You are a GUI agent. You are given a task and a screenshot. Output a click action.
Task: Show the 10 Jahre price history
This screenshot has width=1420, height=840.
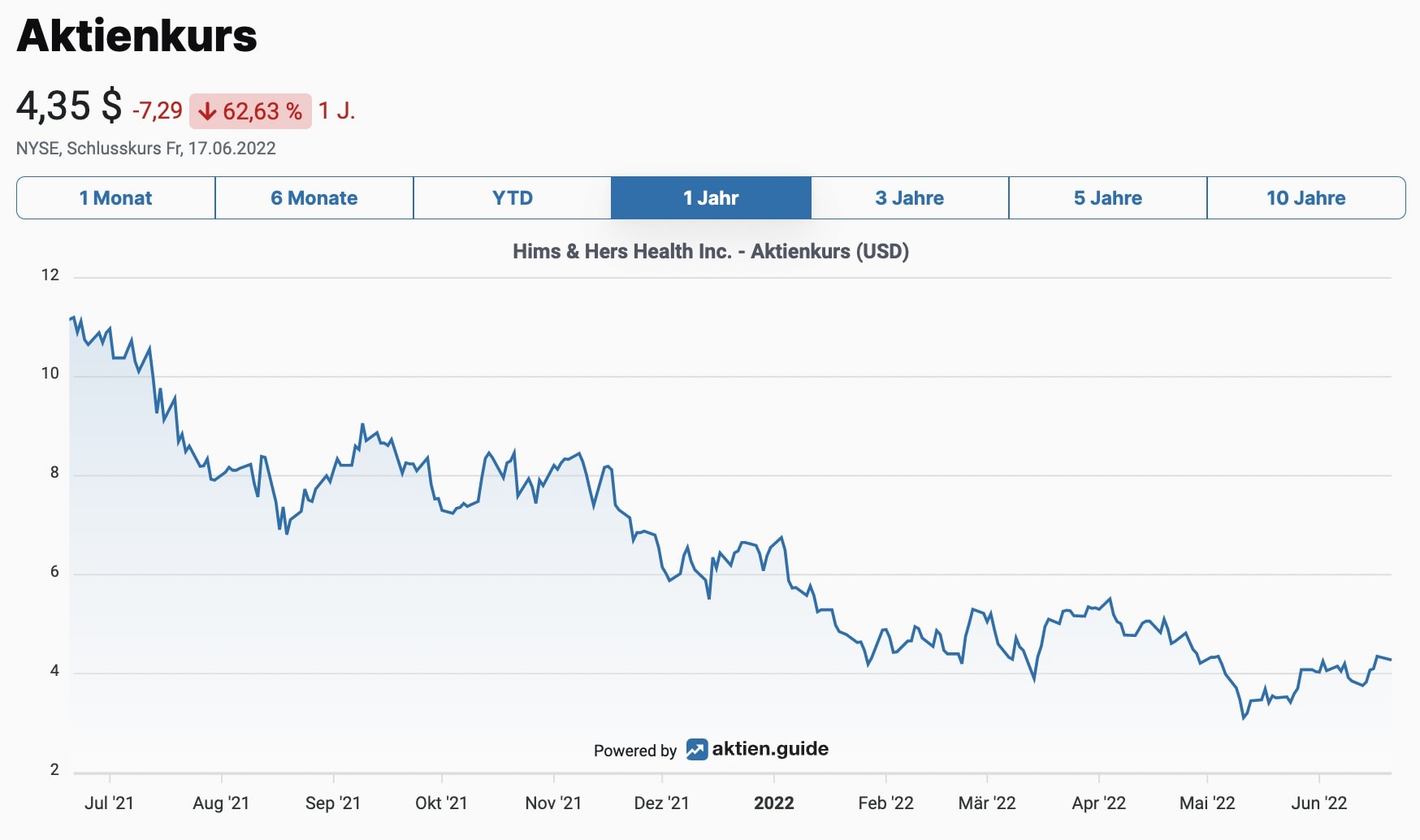point(1306,197)
